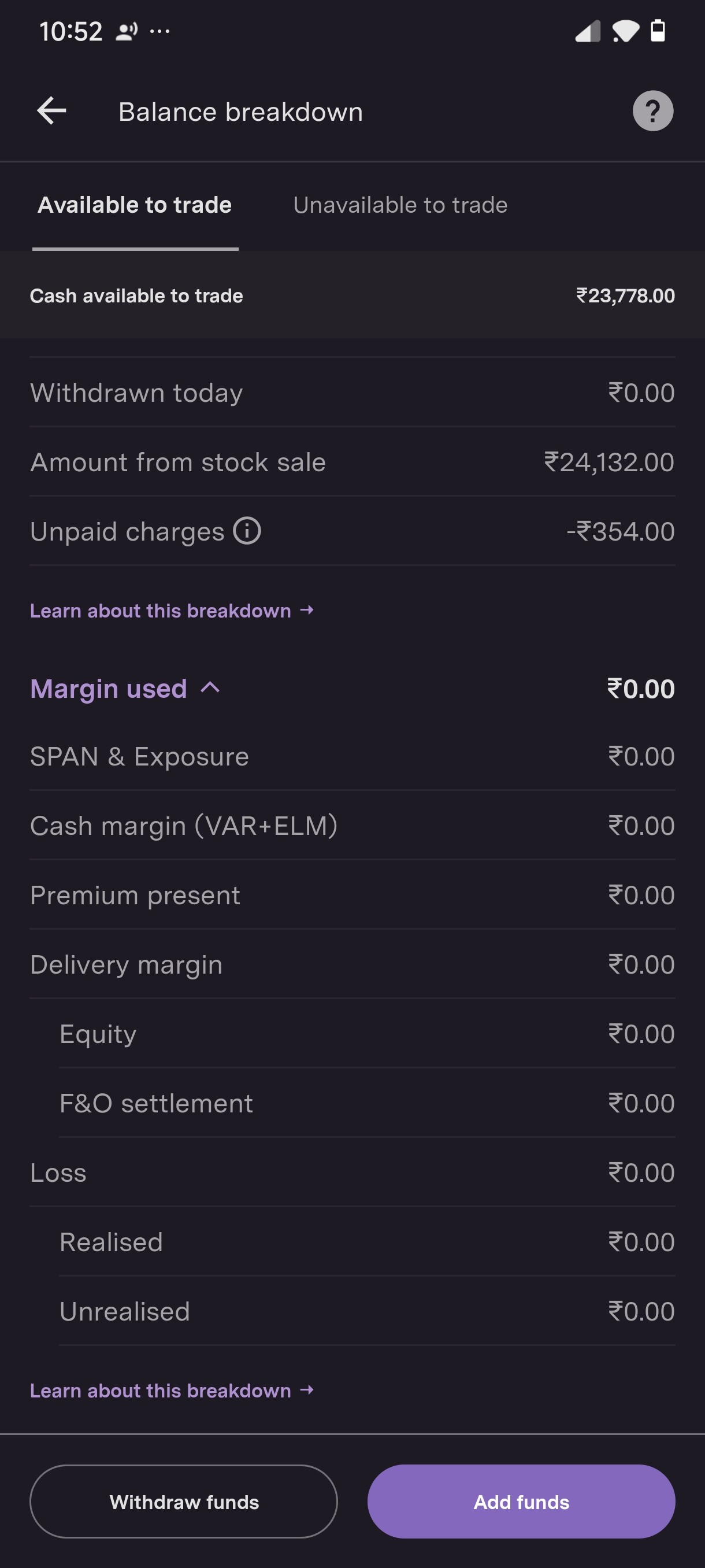Collapse the Margin used section
The width and height of the screenshot is (705, 1568).
pos(210,689)
